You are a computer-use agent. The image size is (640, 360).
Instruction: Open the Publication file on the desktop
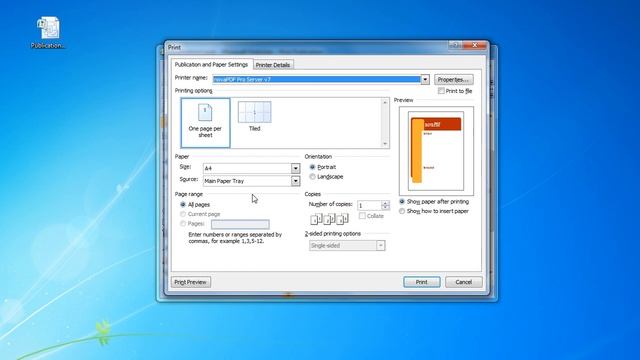(48, 33)
